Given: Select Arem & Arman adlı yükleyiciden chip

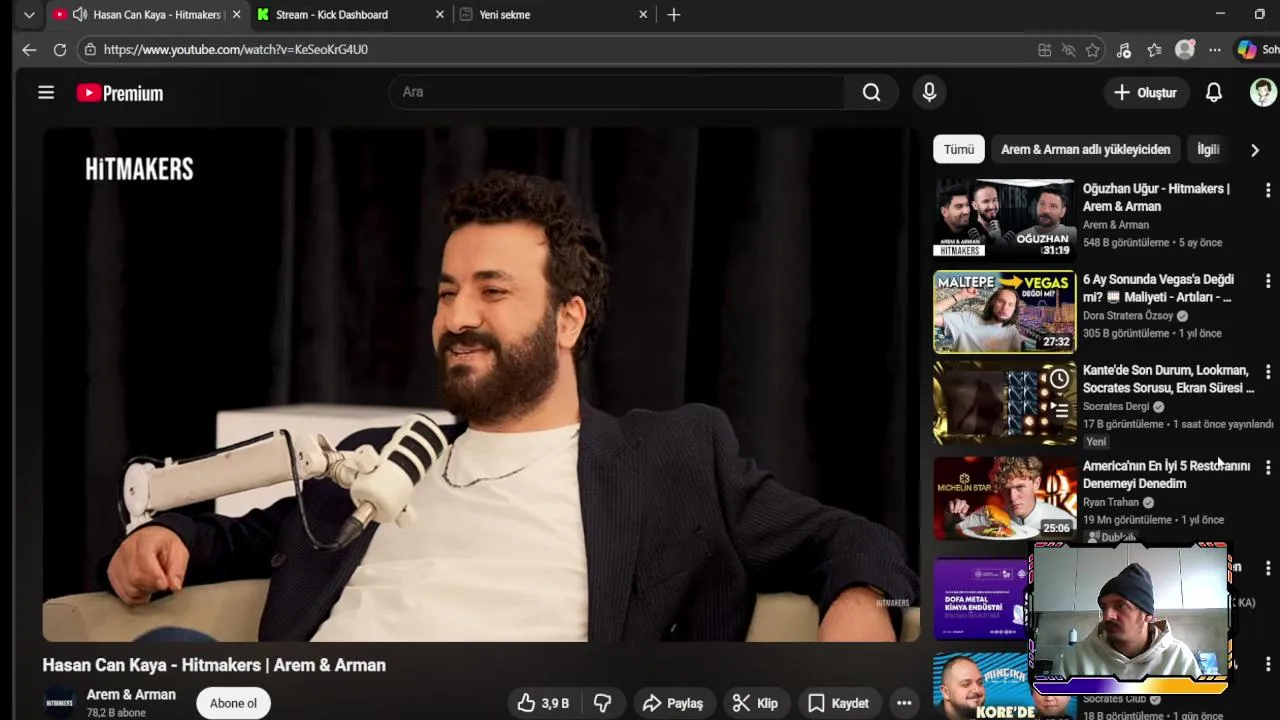Looking at the screenshot, I should pos(1085,149).
